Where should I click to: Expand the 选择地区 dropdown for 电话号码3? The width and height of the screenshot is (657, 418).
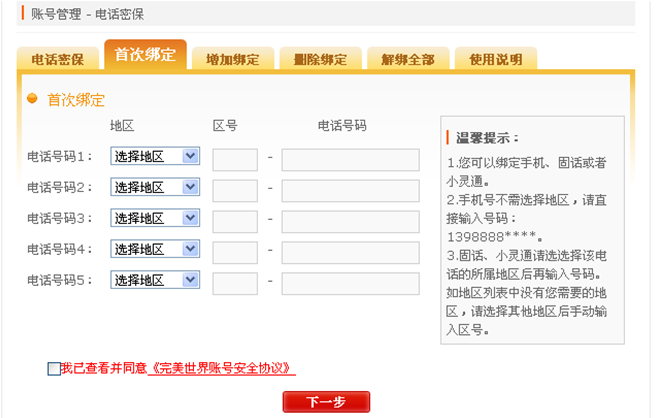pyautogui.click(x=155, y=219)
